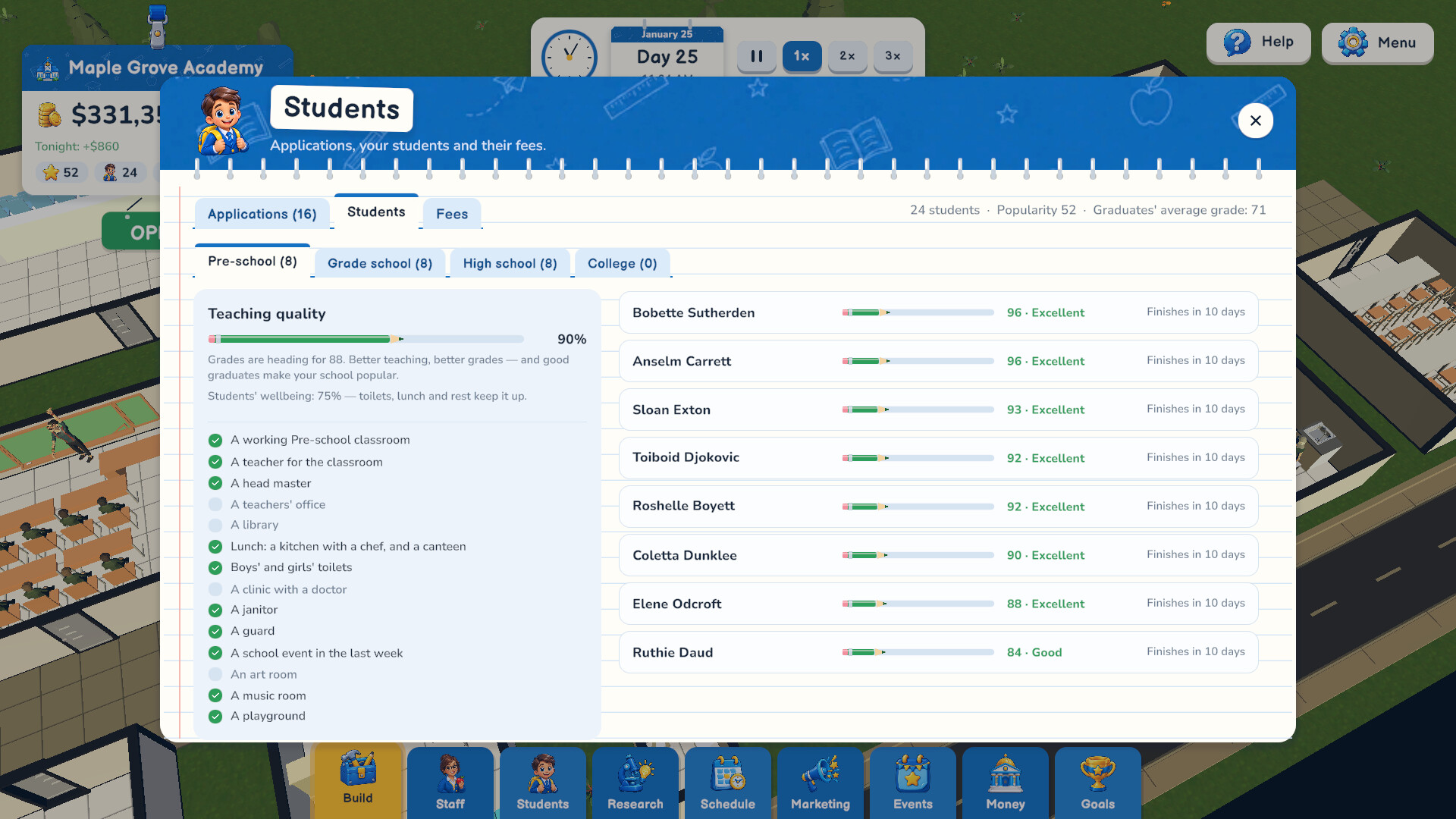1456x819 pixels.
Task: Set game speed to 1x
Action: point(802,56)
